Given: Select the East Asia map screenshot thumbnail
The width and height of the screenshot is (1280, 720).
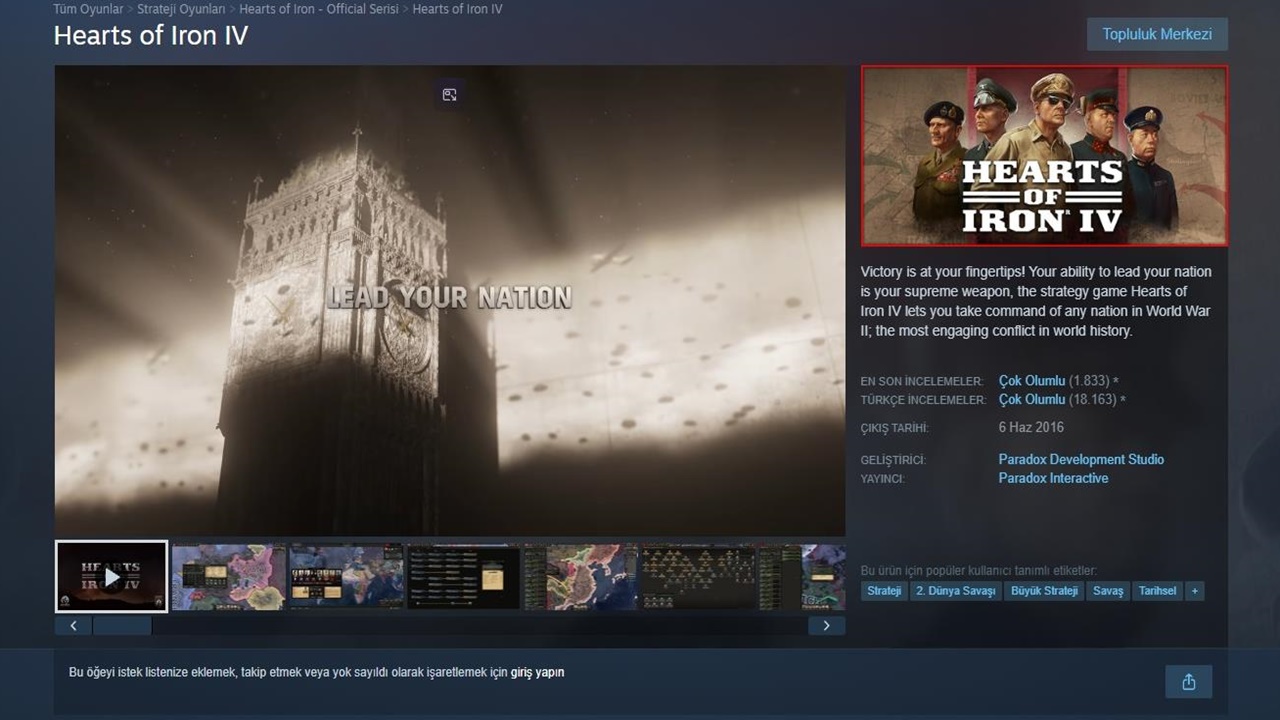Looking at the screenshot, I should point(580,577).
